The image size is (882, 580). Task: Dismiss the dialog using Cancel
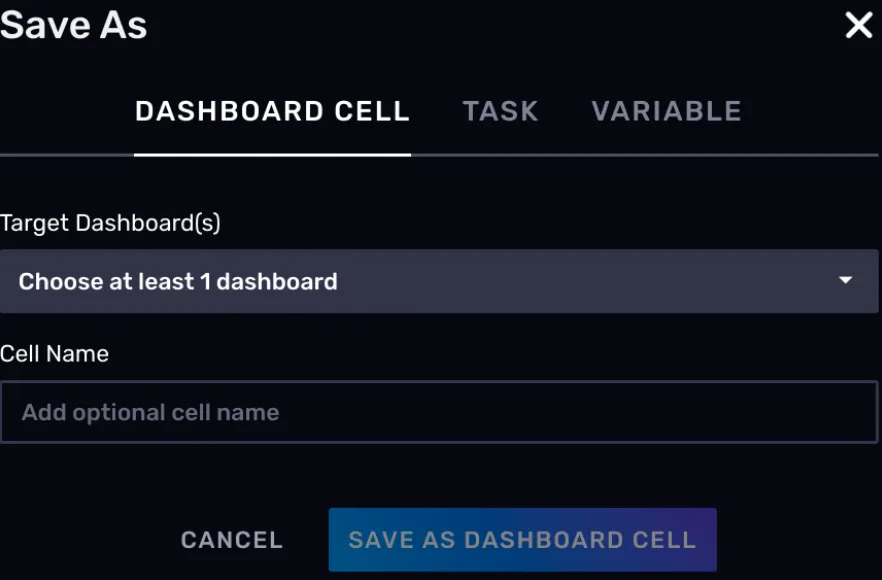pyautogui.click(x=232, y=540)
